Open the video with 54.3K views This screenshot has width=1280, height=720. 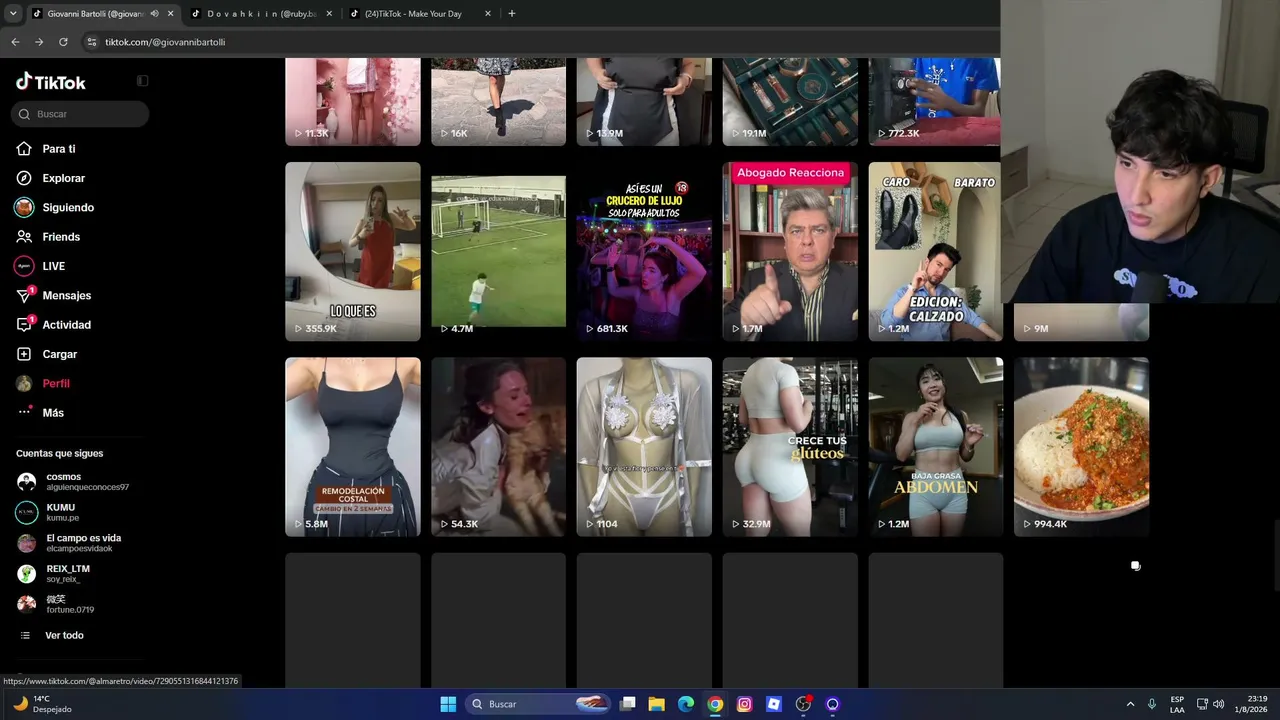pos(498,447)
